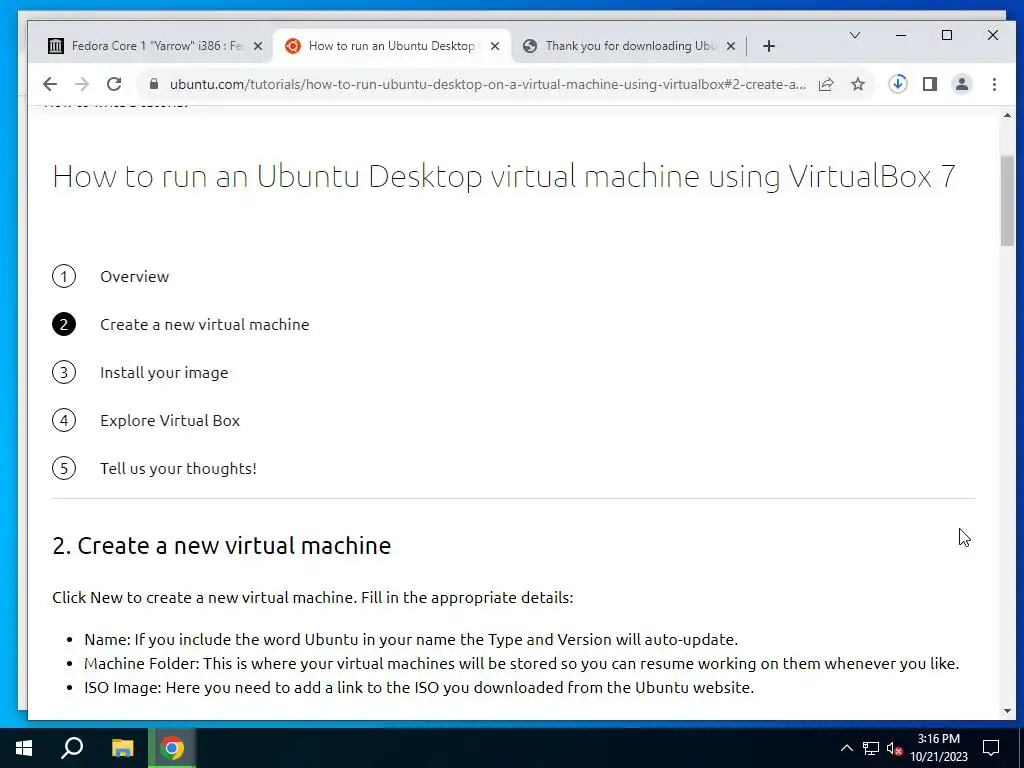The height and width of the screenshot is (768, 1024).
Task: Click the main tutorial title heading
Action: coord(504,176)
